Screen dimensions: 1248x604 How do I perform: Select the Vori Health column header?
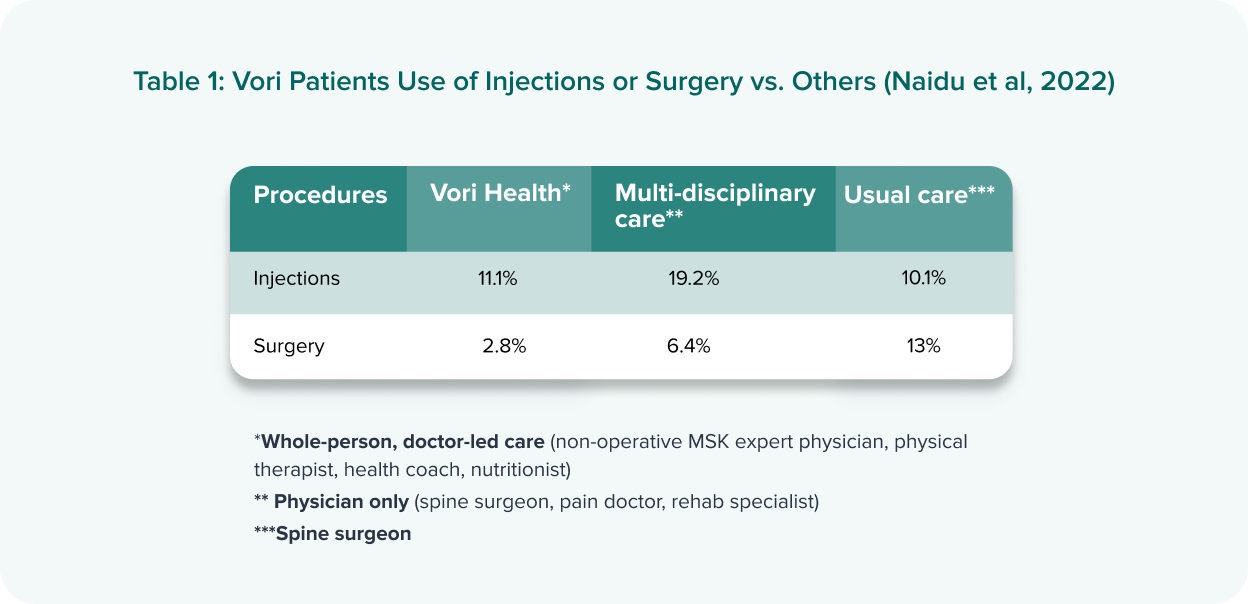click(500, 193)
